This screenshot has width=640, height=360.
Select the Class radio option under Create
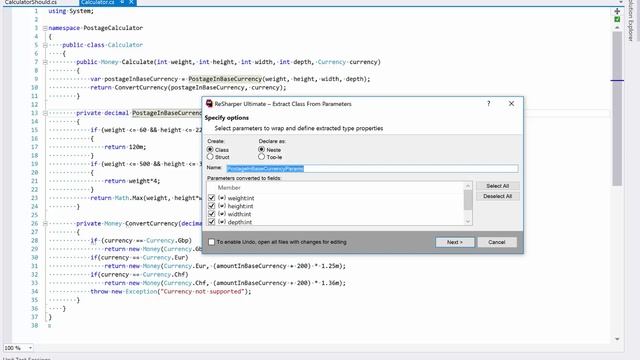pos(210,149)
